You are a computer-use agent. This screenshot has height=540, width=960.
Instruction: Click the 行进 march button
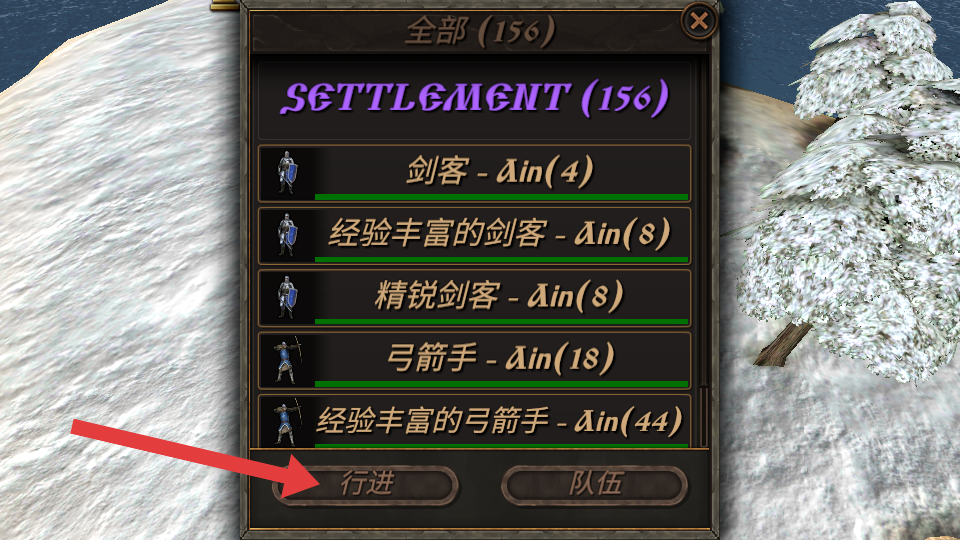pos(366,485)
